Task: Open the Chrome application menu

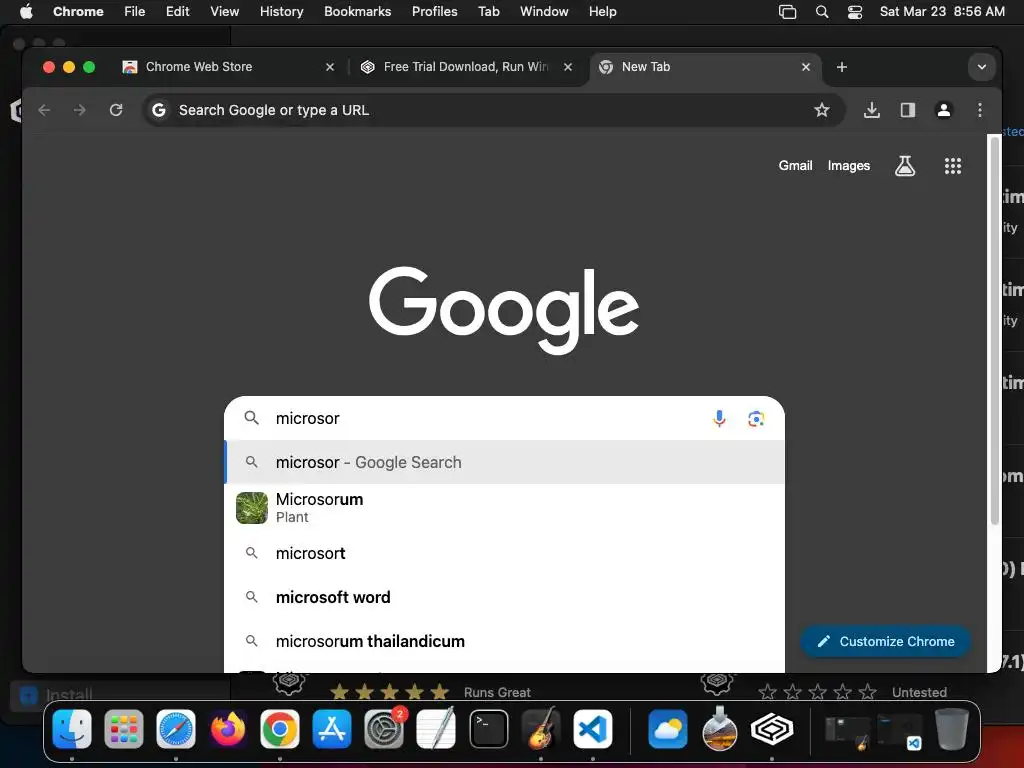Action: pos(78,12)
